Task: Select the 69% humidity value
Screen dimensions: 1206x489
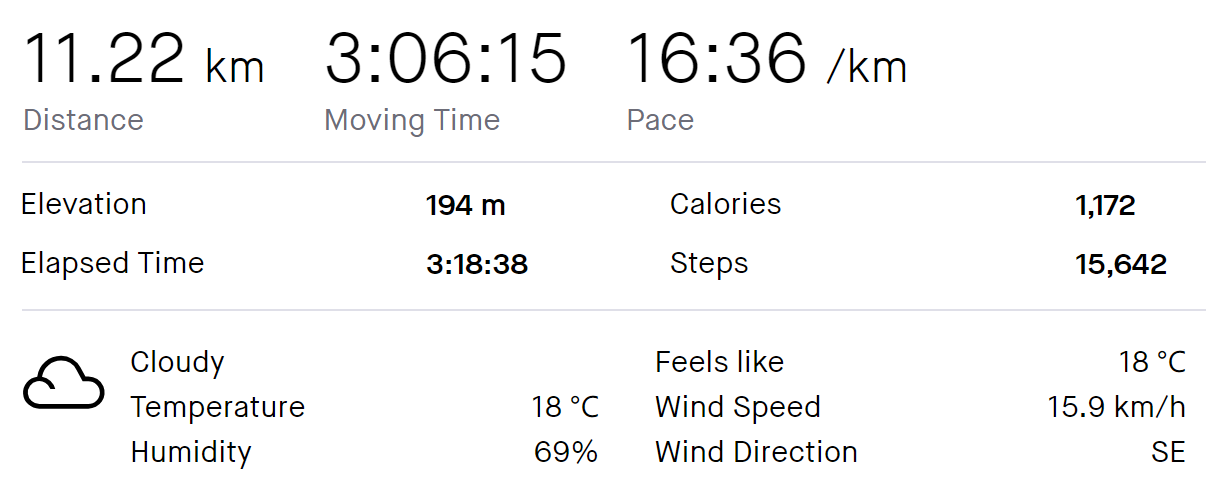Action: [566, 452]
